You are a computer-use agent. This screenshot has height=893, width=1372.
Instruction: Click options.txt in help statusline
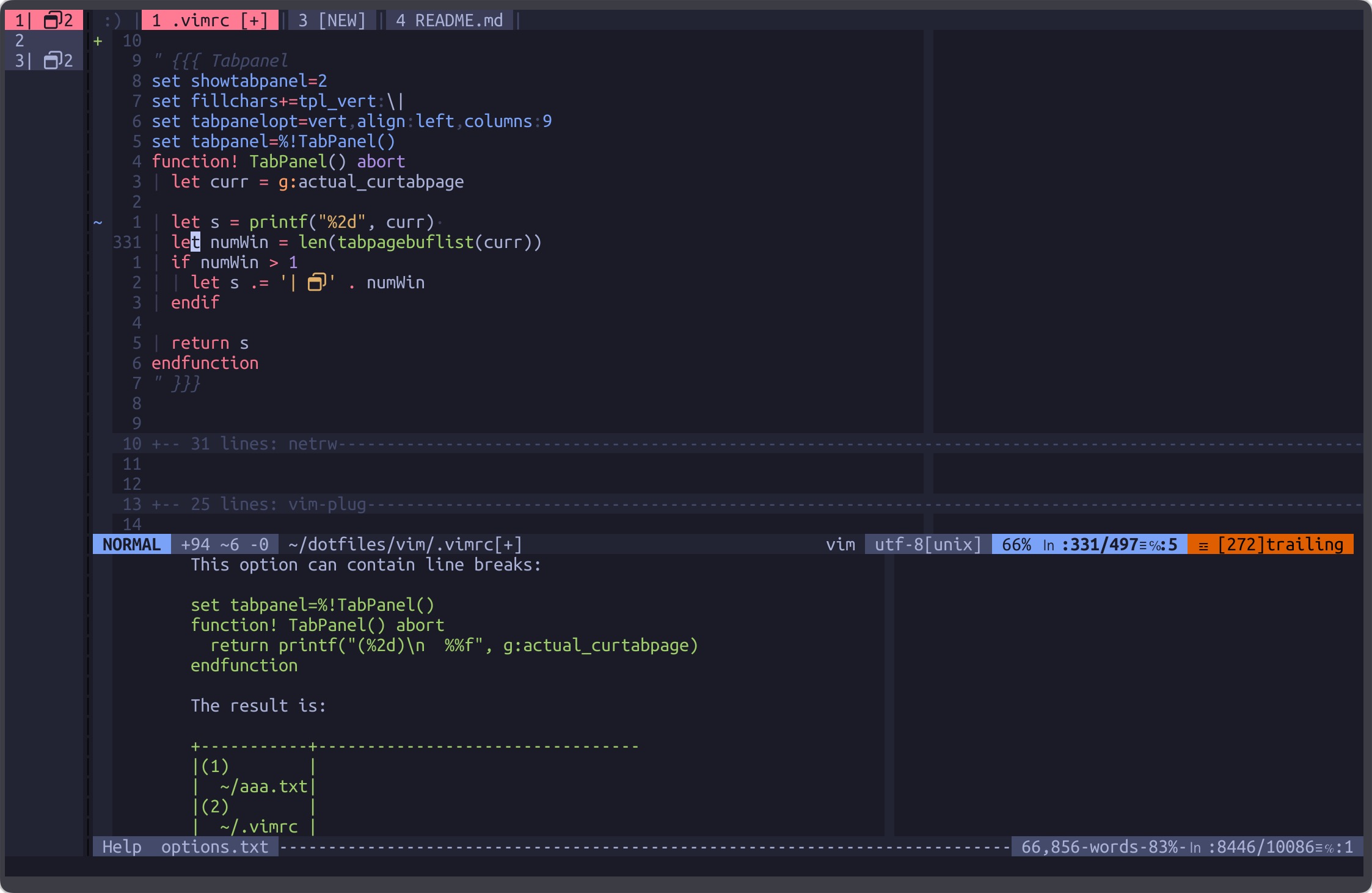pos(215,847)
